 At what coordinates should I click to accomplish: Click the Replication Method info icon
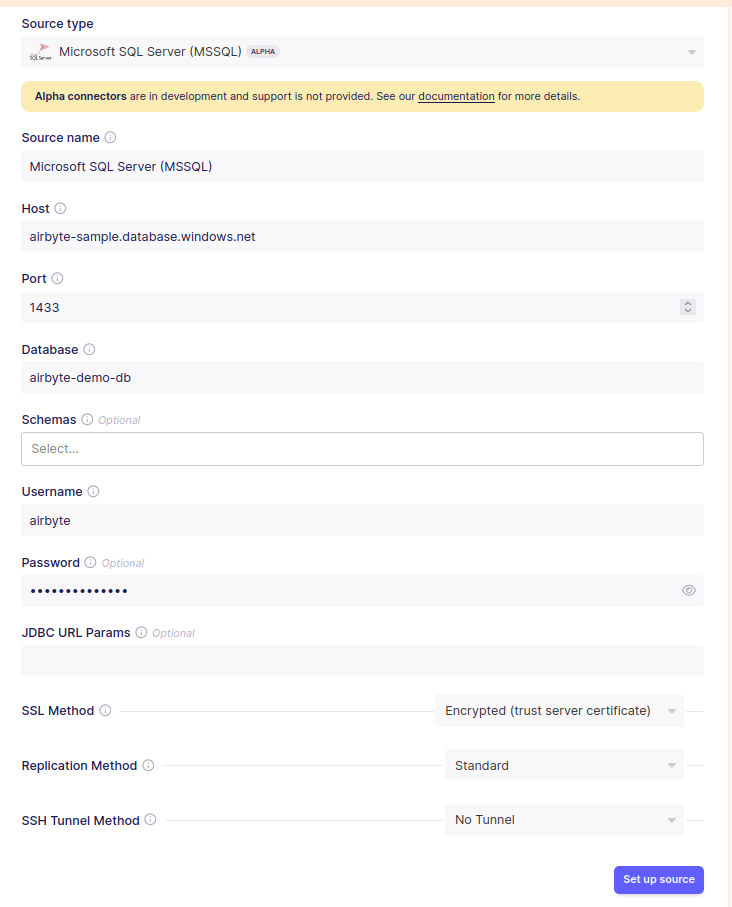pos(148,765)
